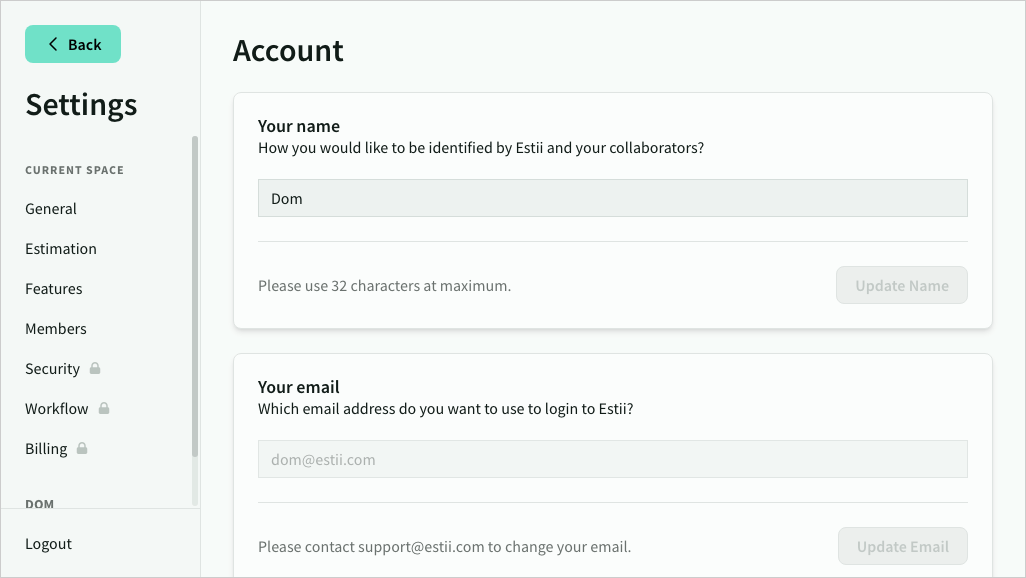Click the Settings heading in the sidebar
This screenshot has height=578, width=1026.
click(x=81, y=104)
